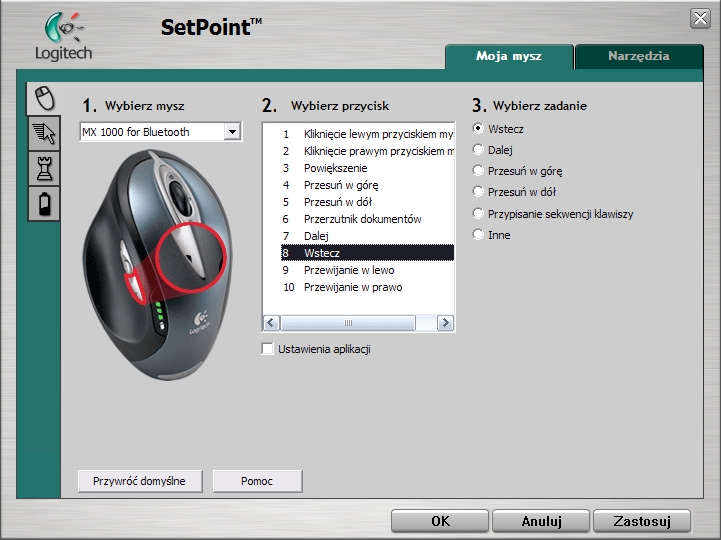Image resolution: width=721 pixels, height=540 pixels.
Task: Switch to the Moja mysz tab
Action: 509,56
